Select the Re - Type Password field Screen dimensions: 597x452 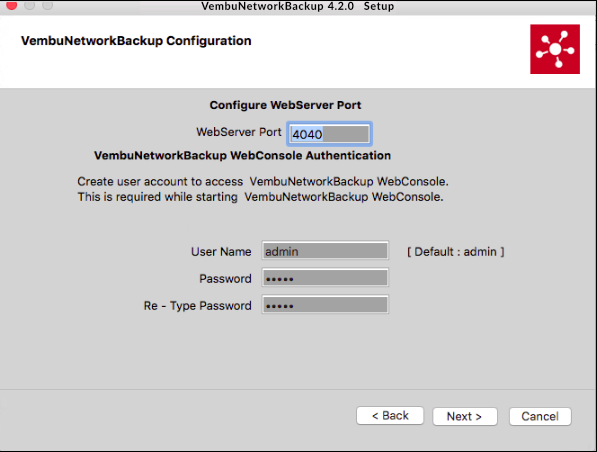325,305
